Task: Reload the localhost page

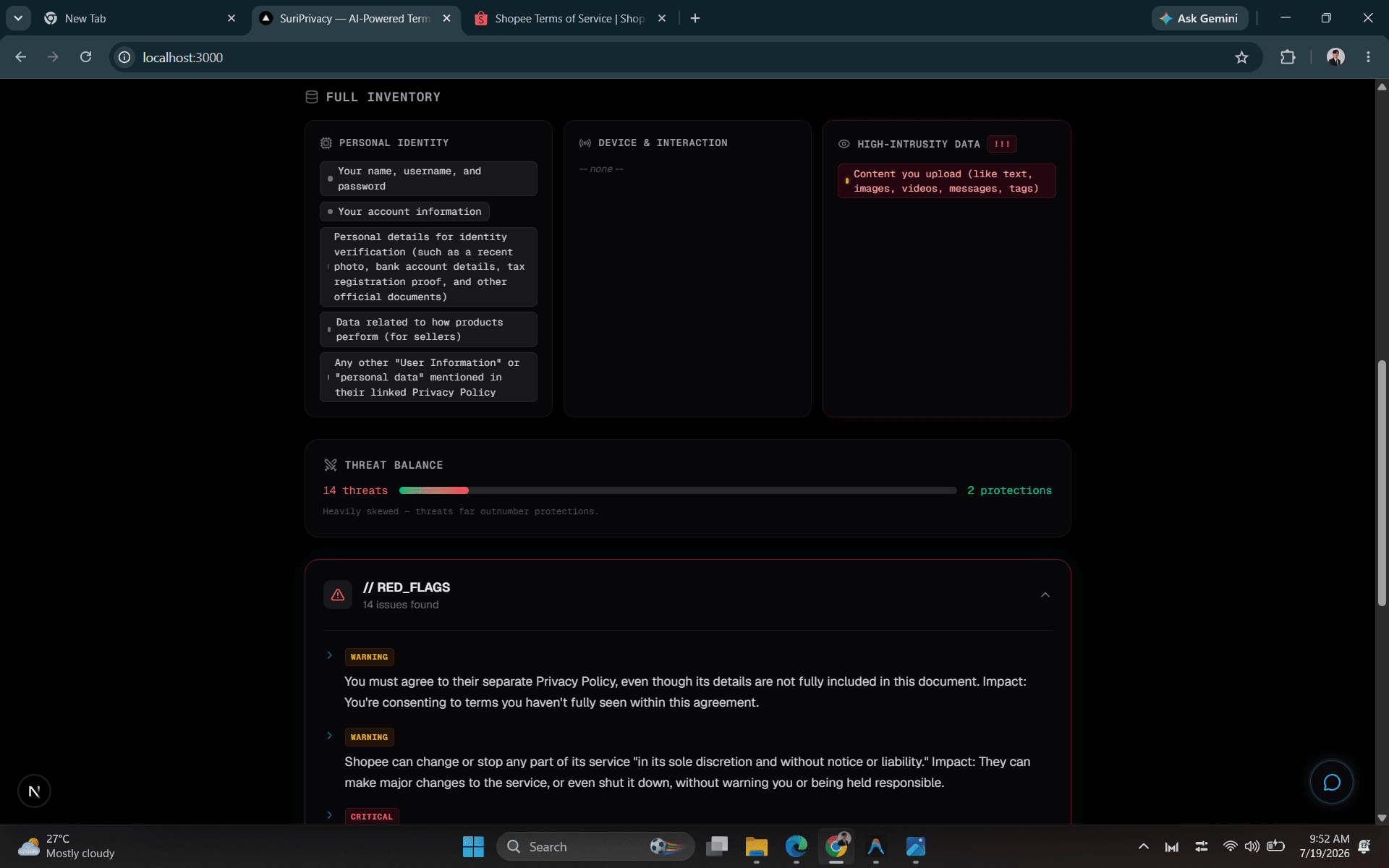Action: (85, 57)
